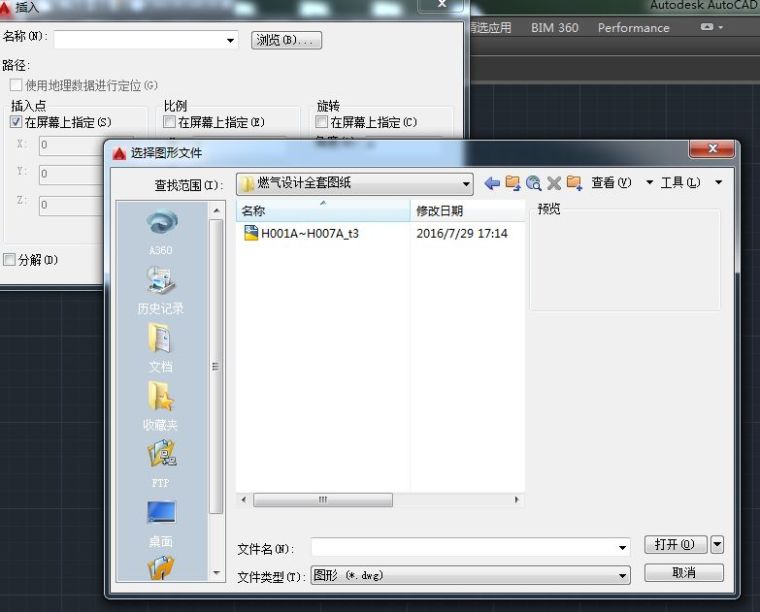Enable 在屏幕上指定 checkbox under 比例
The height and width of the screenshot is (612, 760).
[x=170, y=122]
